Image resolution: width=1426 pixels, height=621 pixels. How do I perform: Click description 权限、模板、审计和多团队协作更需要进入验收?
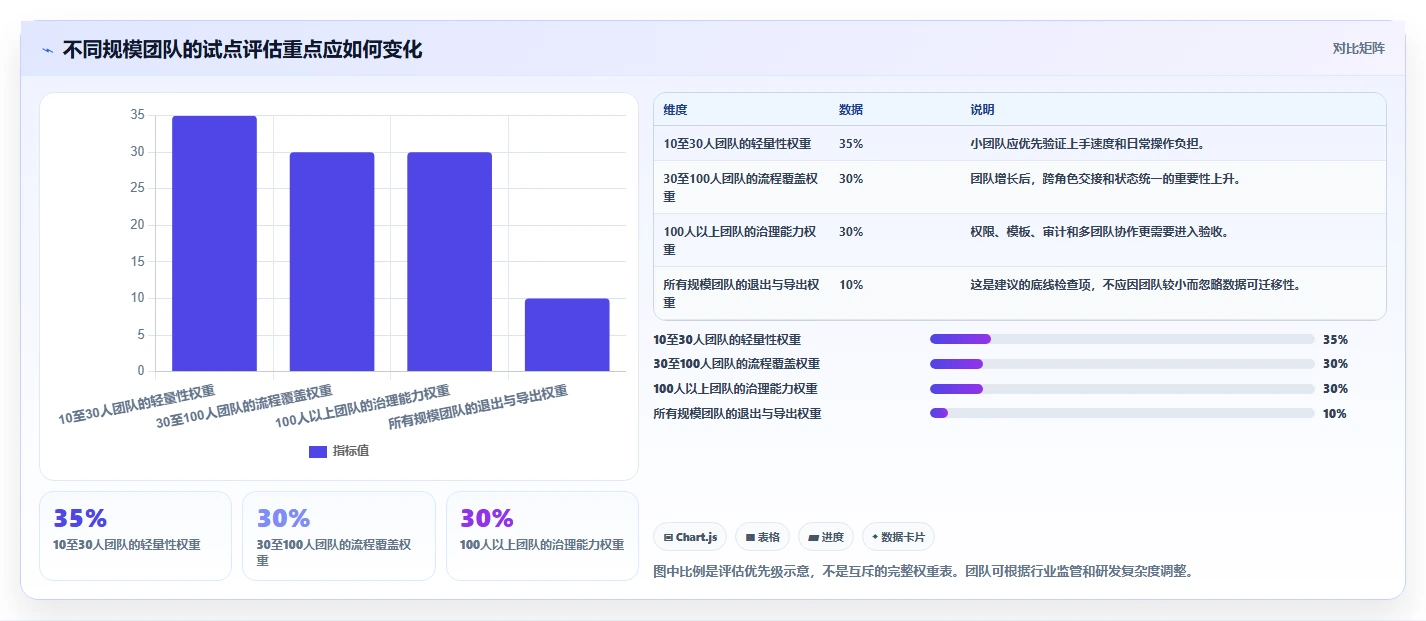pyautogui.click(x=1099, y=231)
